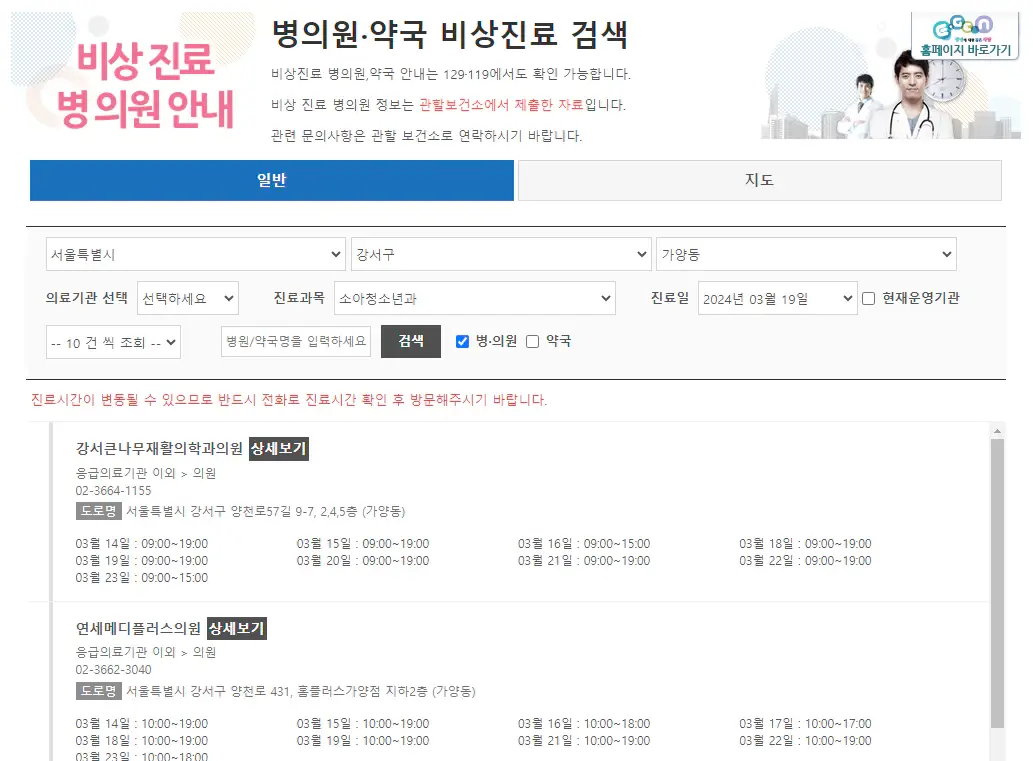Open the 진료일 date dropdown
Image resolution: width=1033 pixels, height=761 pixels.
pos(777,298)
